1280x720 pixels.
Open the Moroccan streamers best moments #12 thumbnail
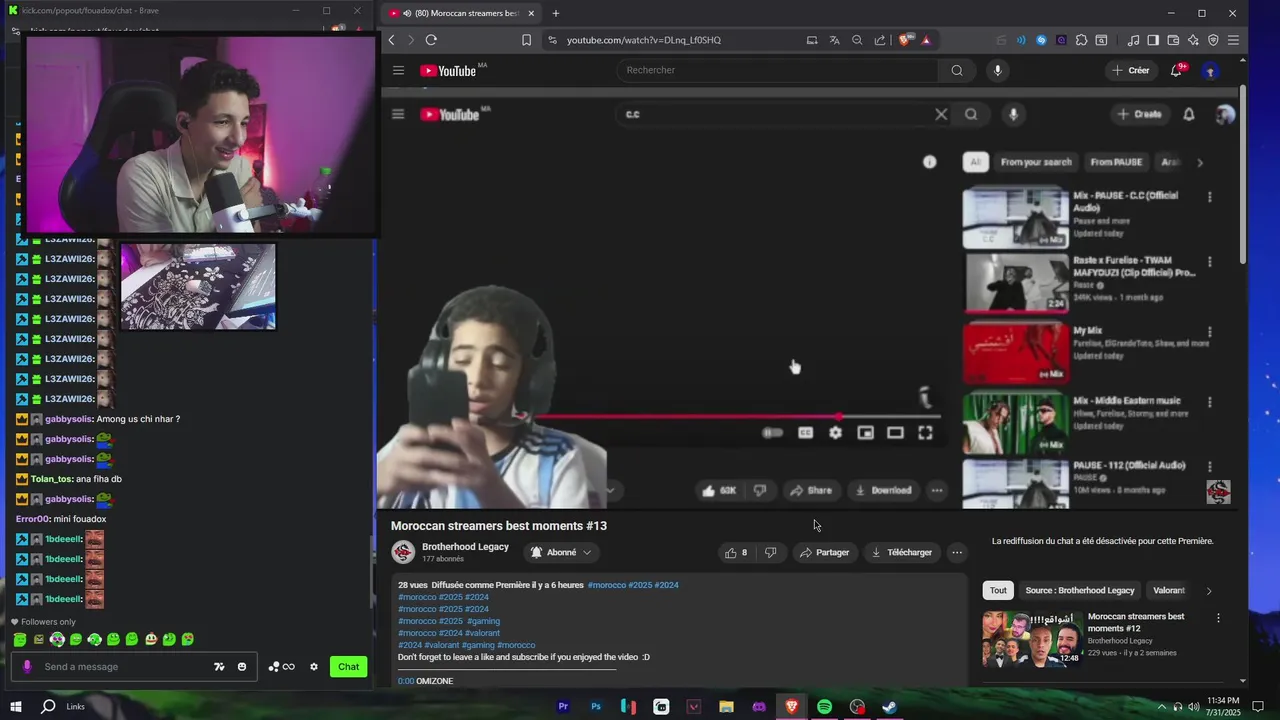[x=1032, y=639]
